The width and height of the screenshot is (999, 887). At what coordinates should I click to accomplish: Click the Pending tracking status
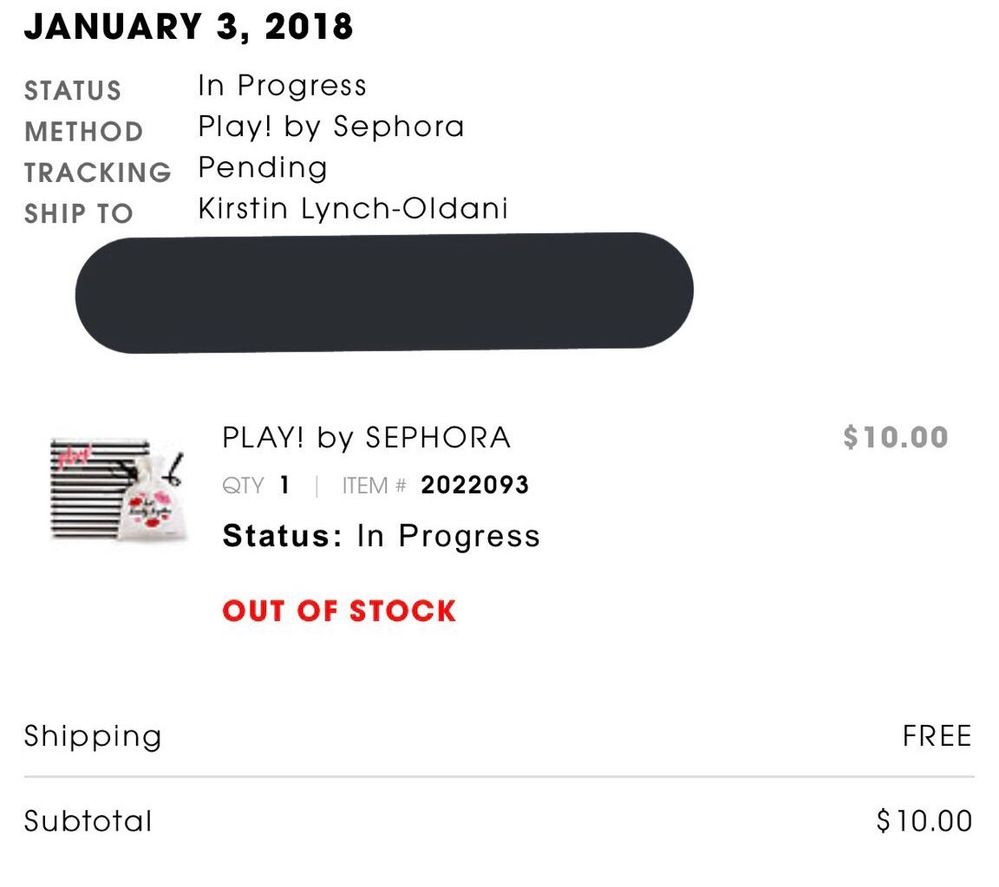tap(263, 169)
